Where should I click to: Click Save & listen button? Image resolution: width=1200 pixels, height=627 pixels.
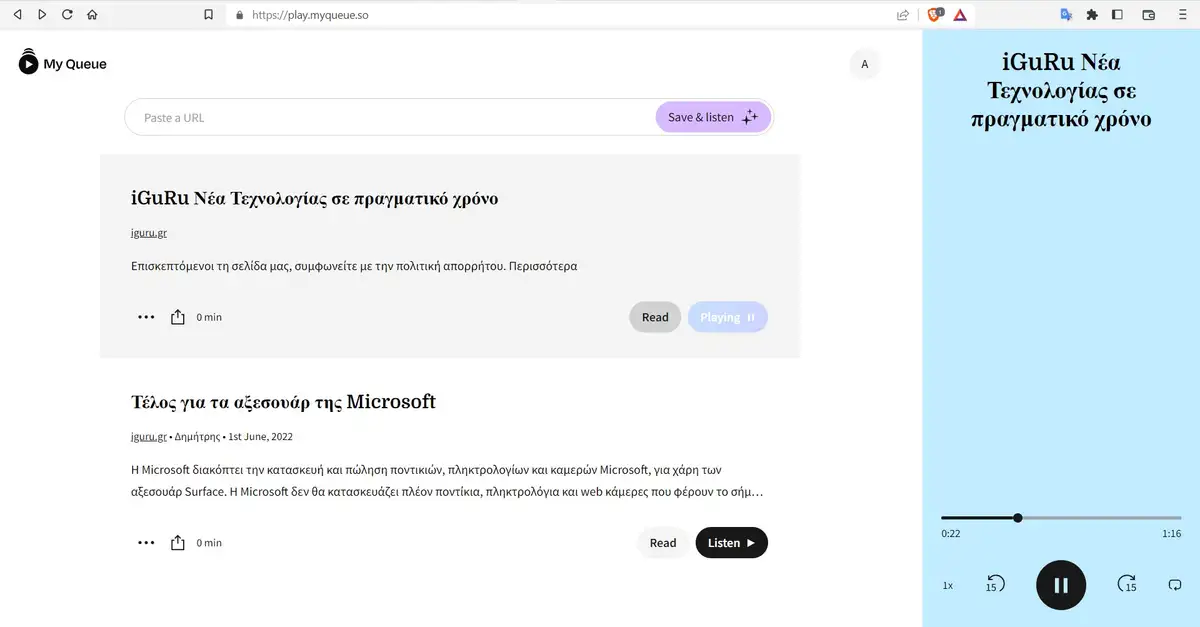[713, 117]
